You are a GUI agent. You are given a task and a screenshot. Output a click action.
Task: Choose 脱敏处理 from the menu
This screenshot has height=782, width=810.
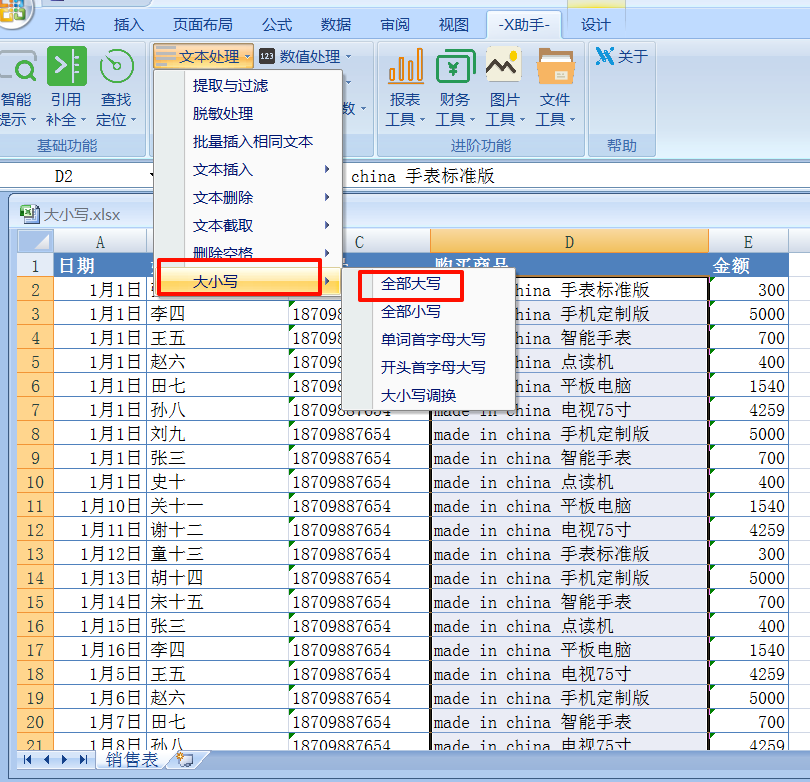point(223,113)
